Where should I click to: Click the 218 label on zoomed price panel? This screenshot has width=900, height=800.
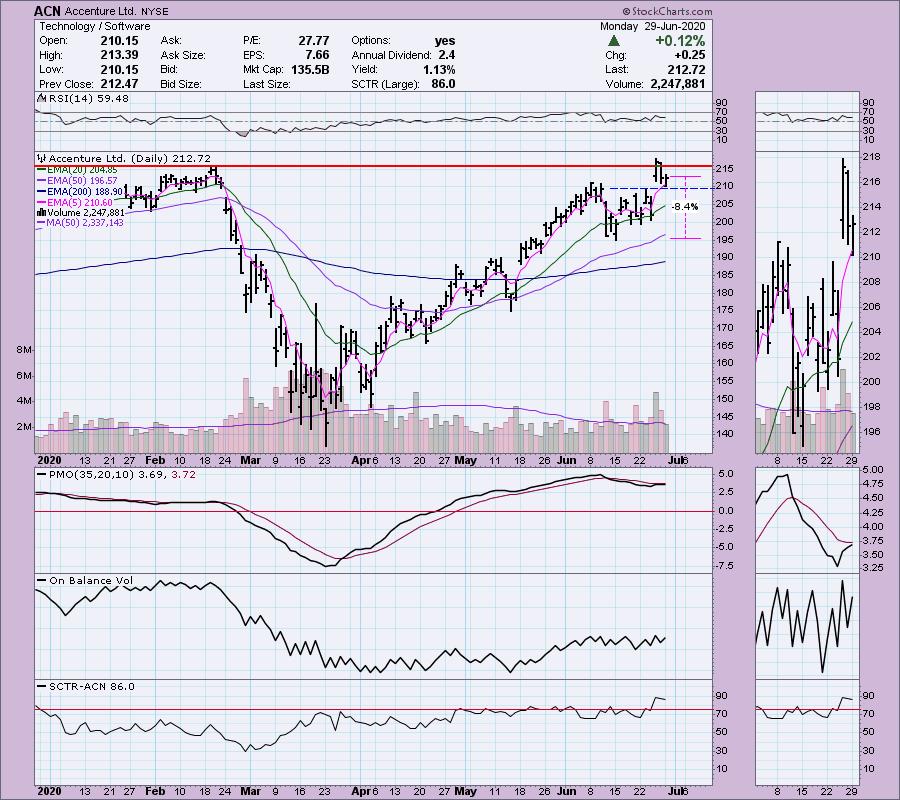tap(870, 157)
